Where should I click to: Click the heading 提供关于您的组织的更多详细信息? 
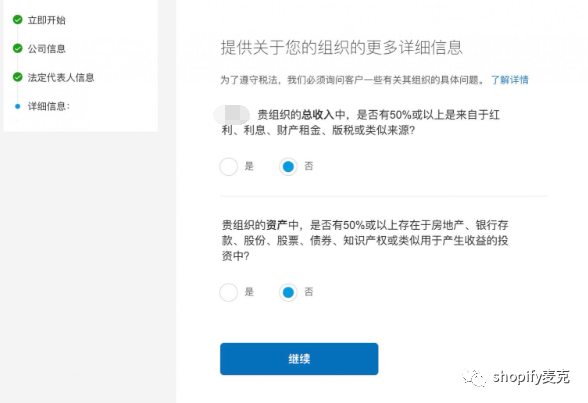(x=341, y=48)
